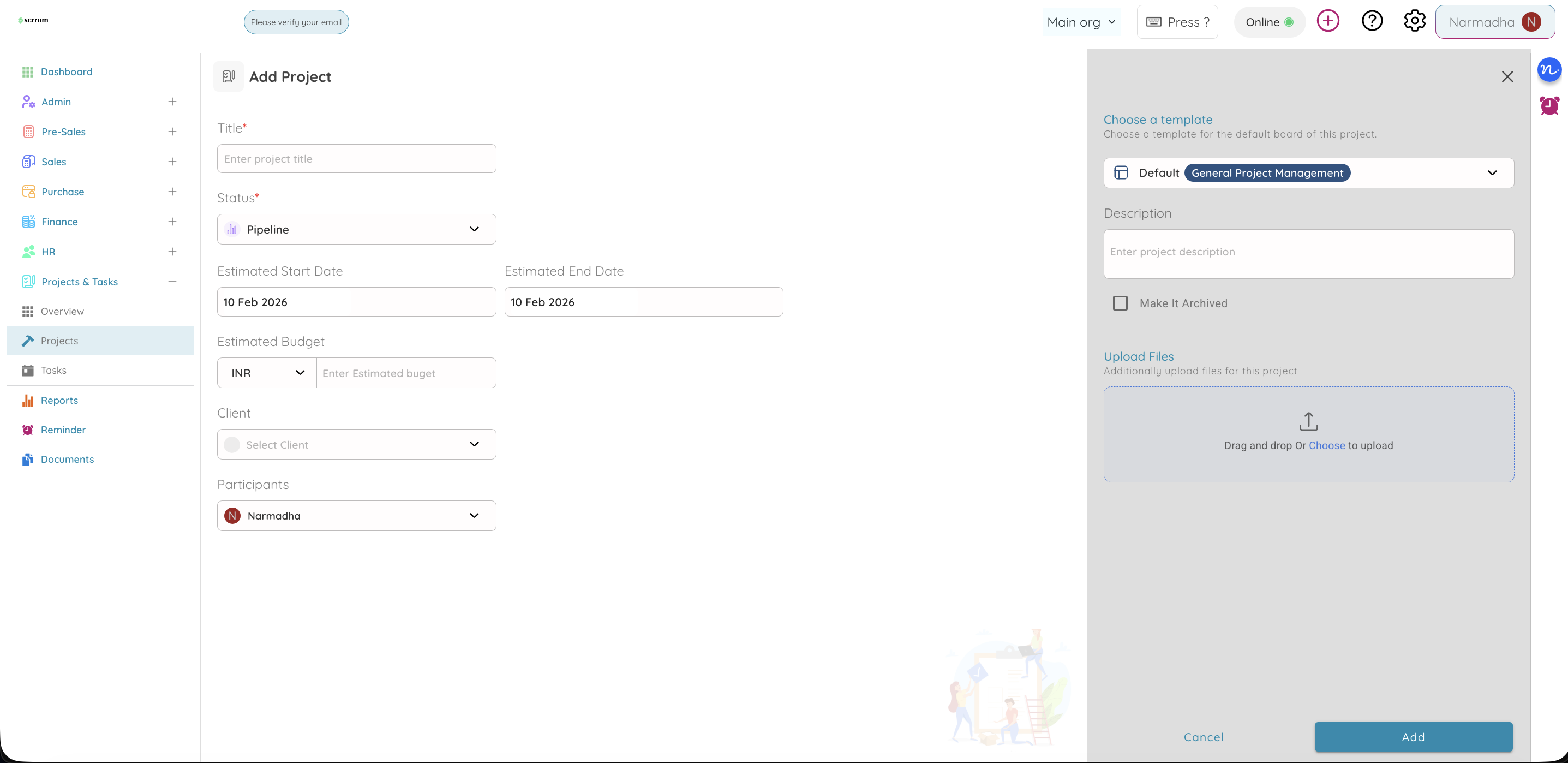Click the Add button to create project
Screen dimensions: 1568x763
pos(1414,737)
